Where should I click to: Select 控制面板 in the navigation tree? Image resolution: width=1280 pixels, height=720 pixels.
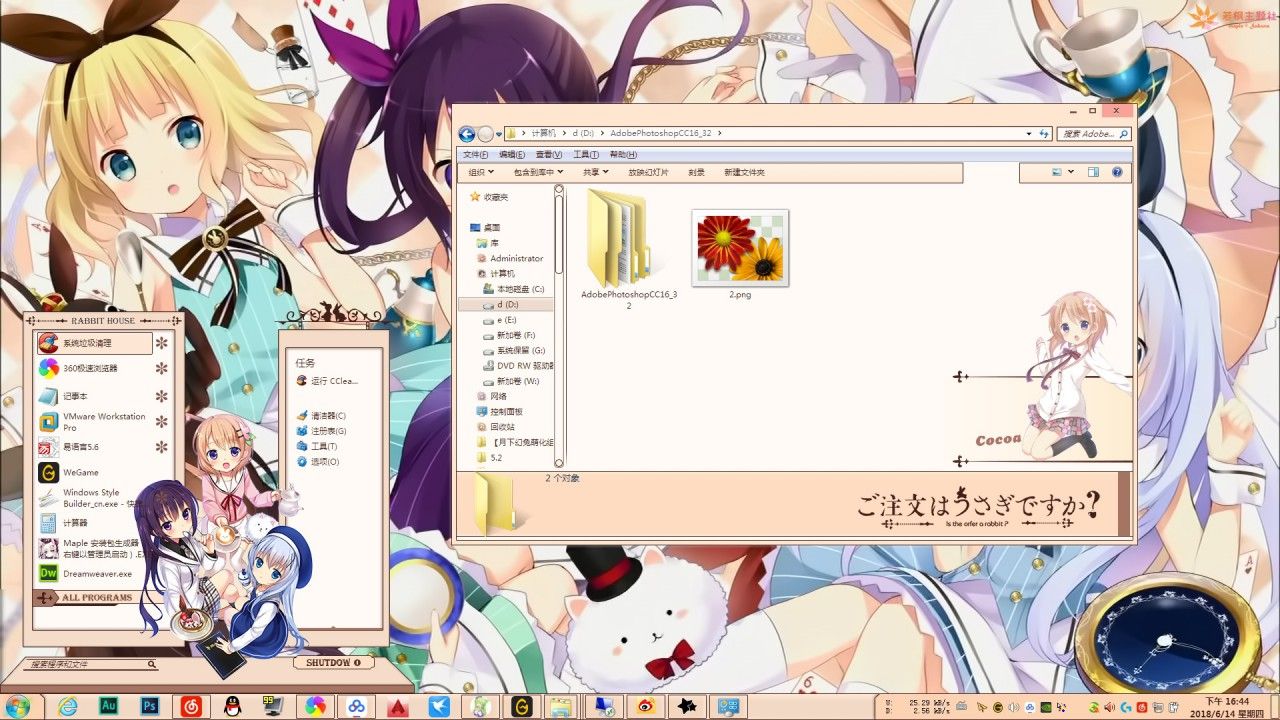pos(507,411)
